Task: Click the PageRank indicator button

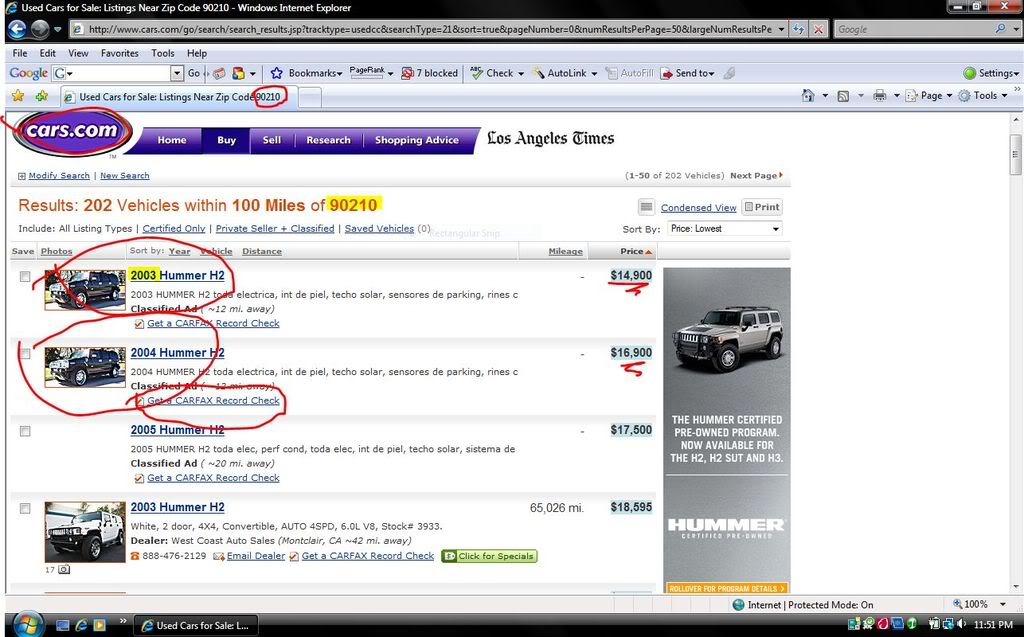Action: point(367,73)
